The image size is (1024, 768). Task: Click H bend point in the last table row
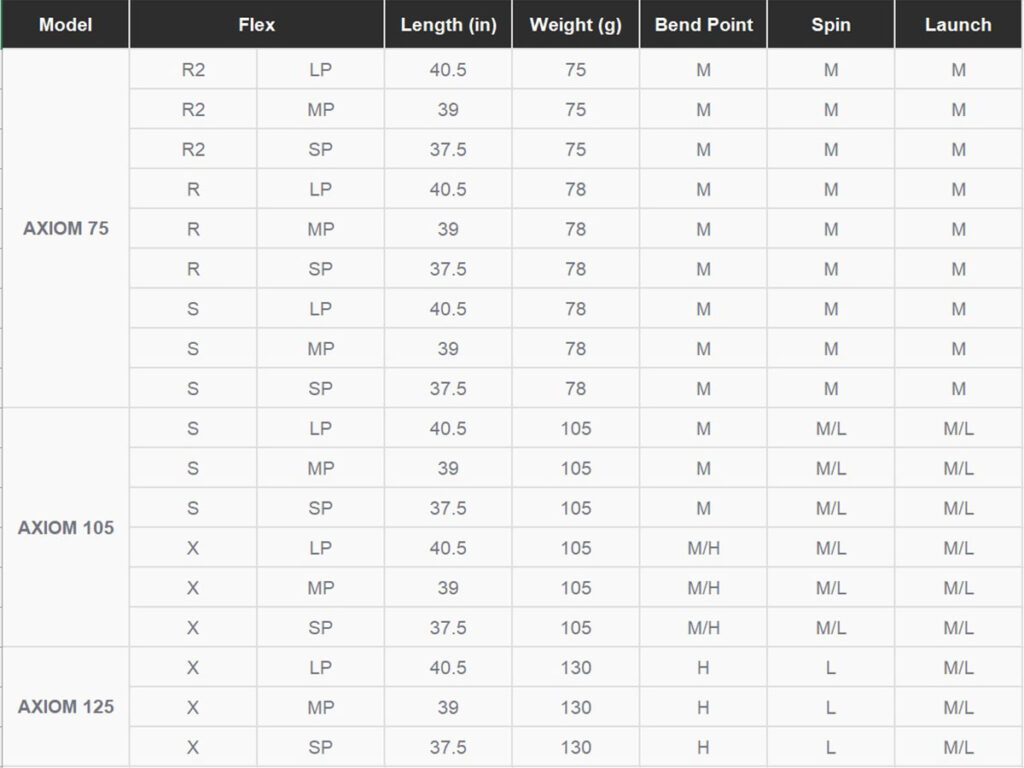pyautogui.click(x=703, y=747)
